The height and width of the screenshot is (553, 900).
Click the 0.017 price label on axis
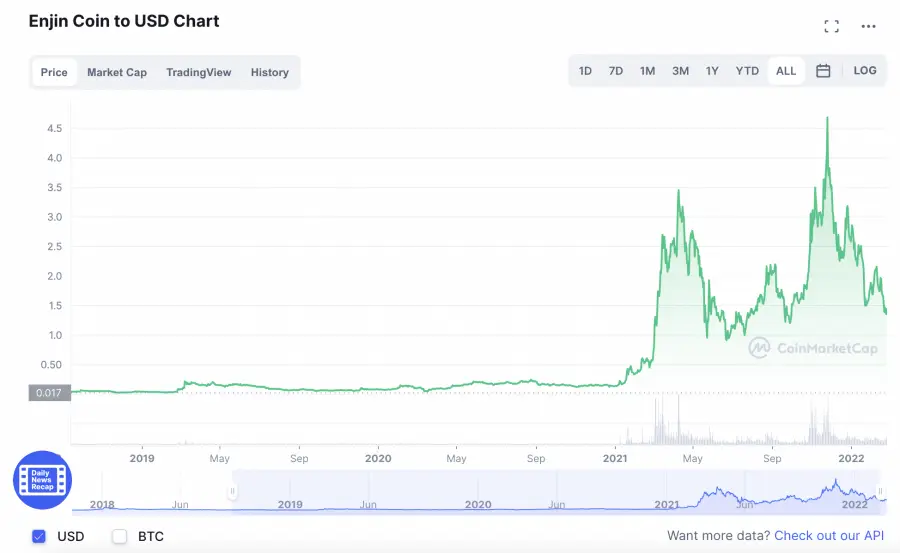49,393
